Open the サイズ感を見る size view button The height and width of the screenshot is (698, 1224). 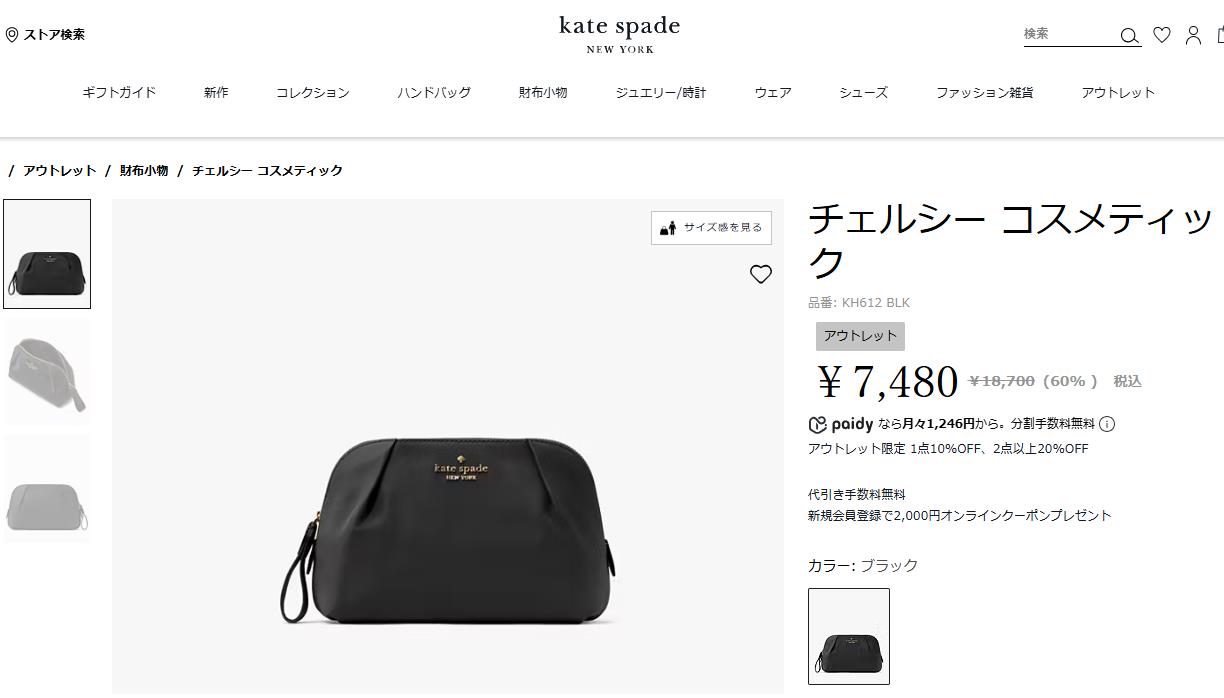coord(711,228)
